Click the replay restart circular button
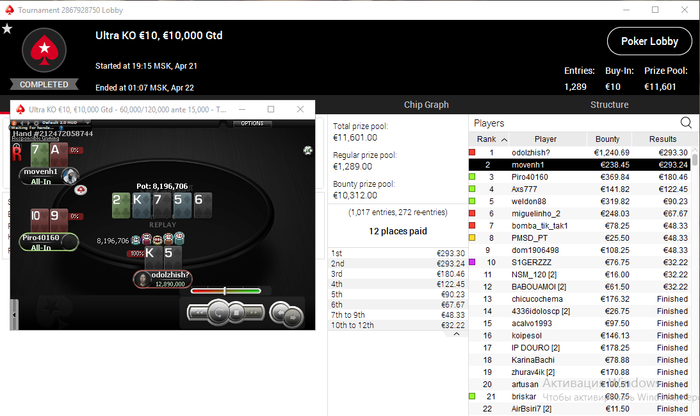Viewport: 700px width, 416px height. [218, 313]
